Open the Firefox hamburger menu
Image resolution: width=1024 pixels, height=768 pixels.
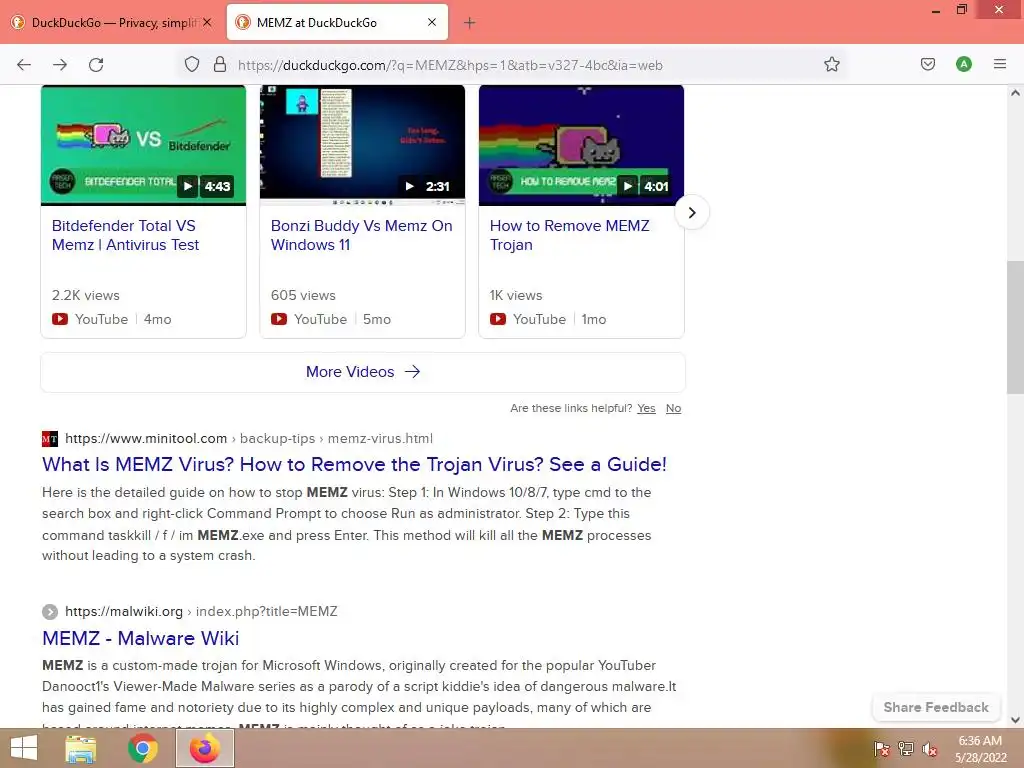coord(999,64)
